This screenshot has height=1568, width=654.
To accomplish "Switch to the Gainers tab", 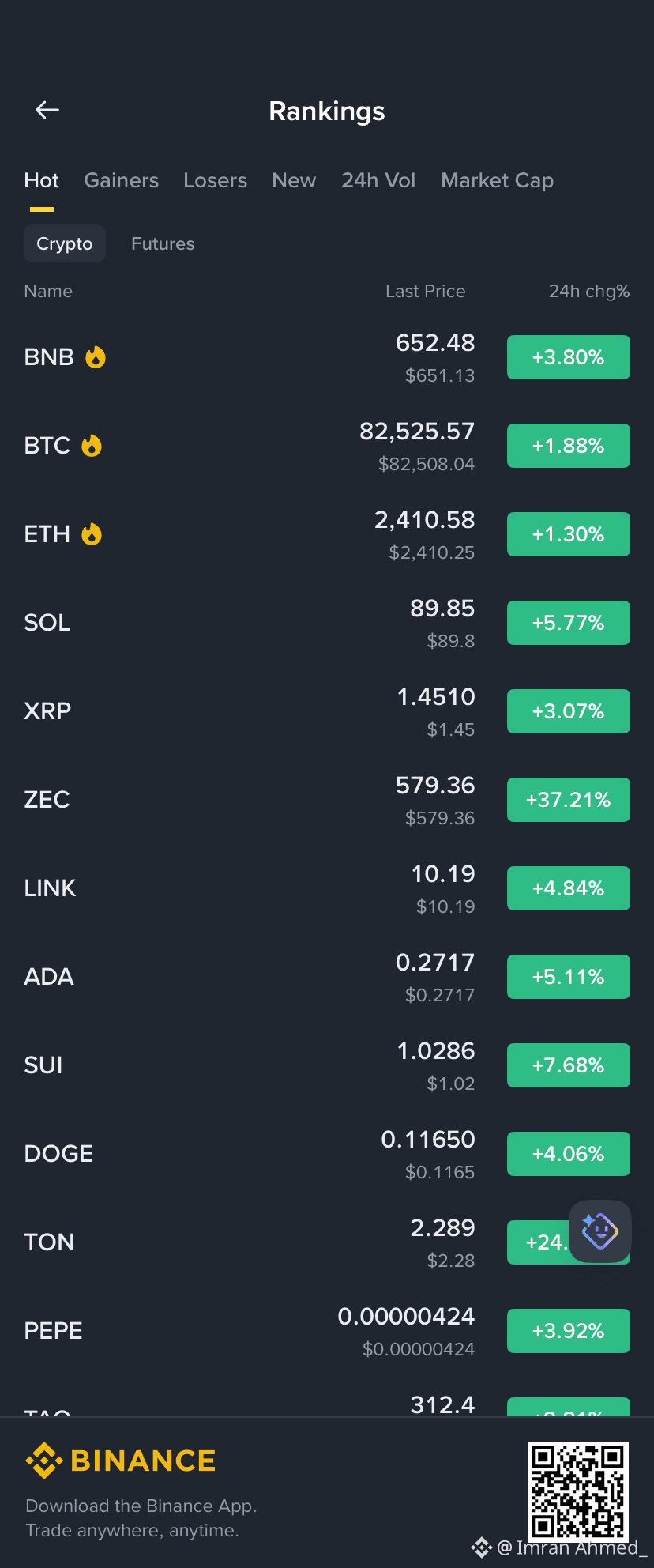I will coord(122,180).
